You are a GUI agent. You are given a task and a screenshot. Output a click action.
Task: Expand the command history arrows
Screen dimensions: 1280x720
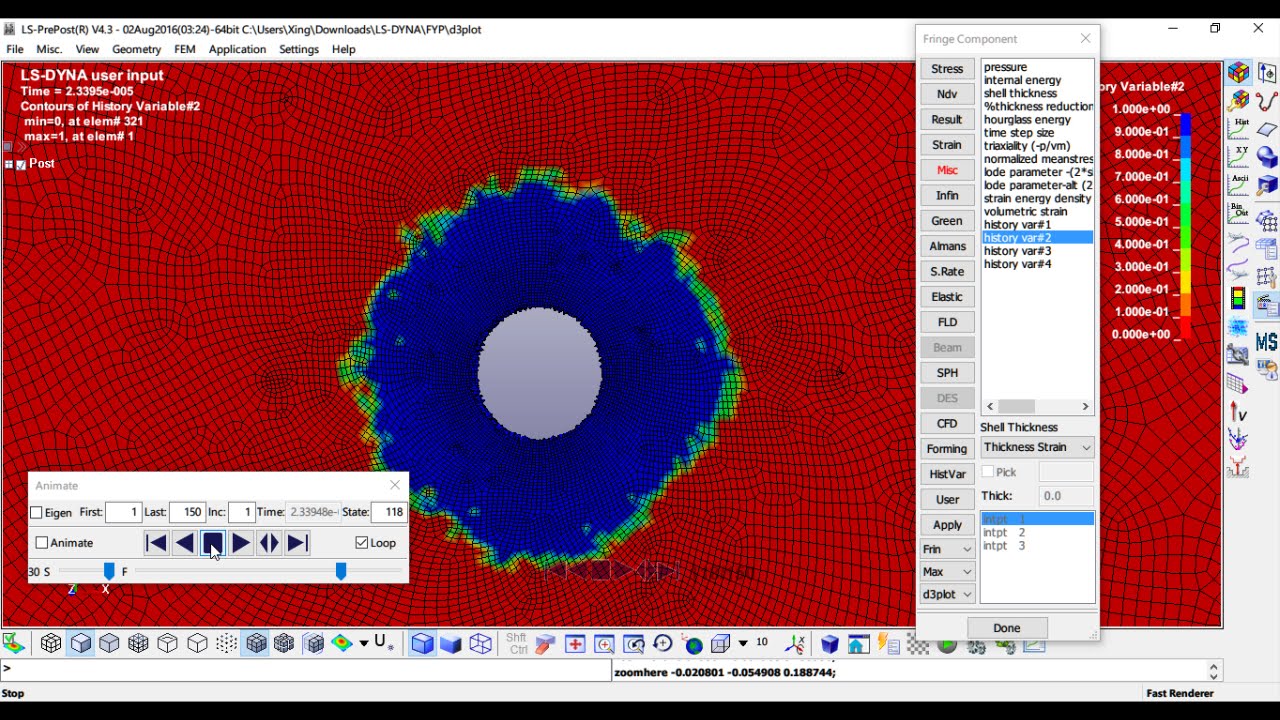point(1214,671)
